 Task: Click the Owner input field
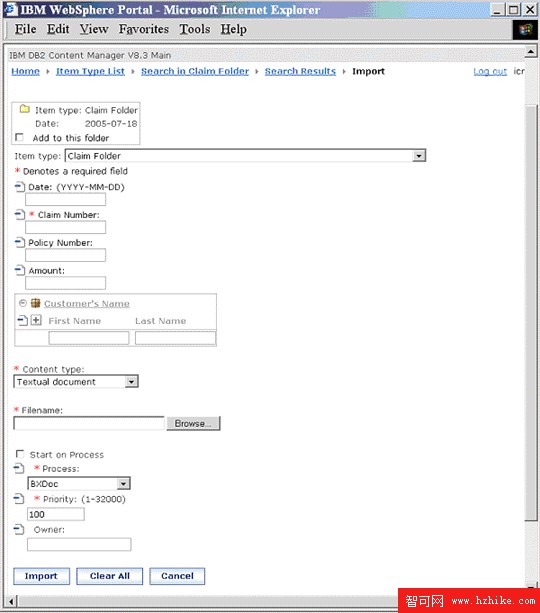(79, 545)
